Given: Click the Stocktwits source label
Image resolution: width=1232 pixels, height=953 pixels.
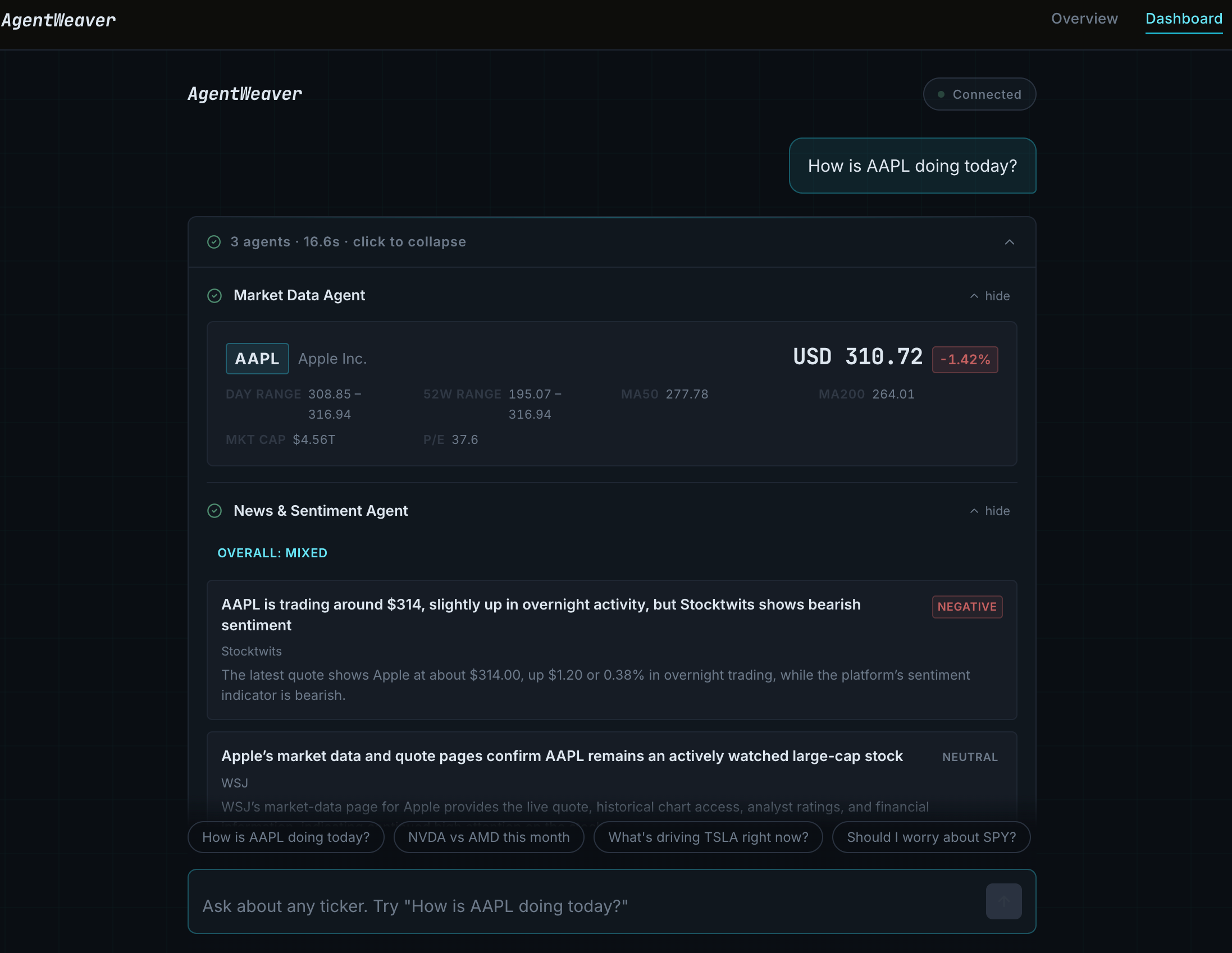Looking at the screenshot, I should click(x=252, y=651).
